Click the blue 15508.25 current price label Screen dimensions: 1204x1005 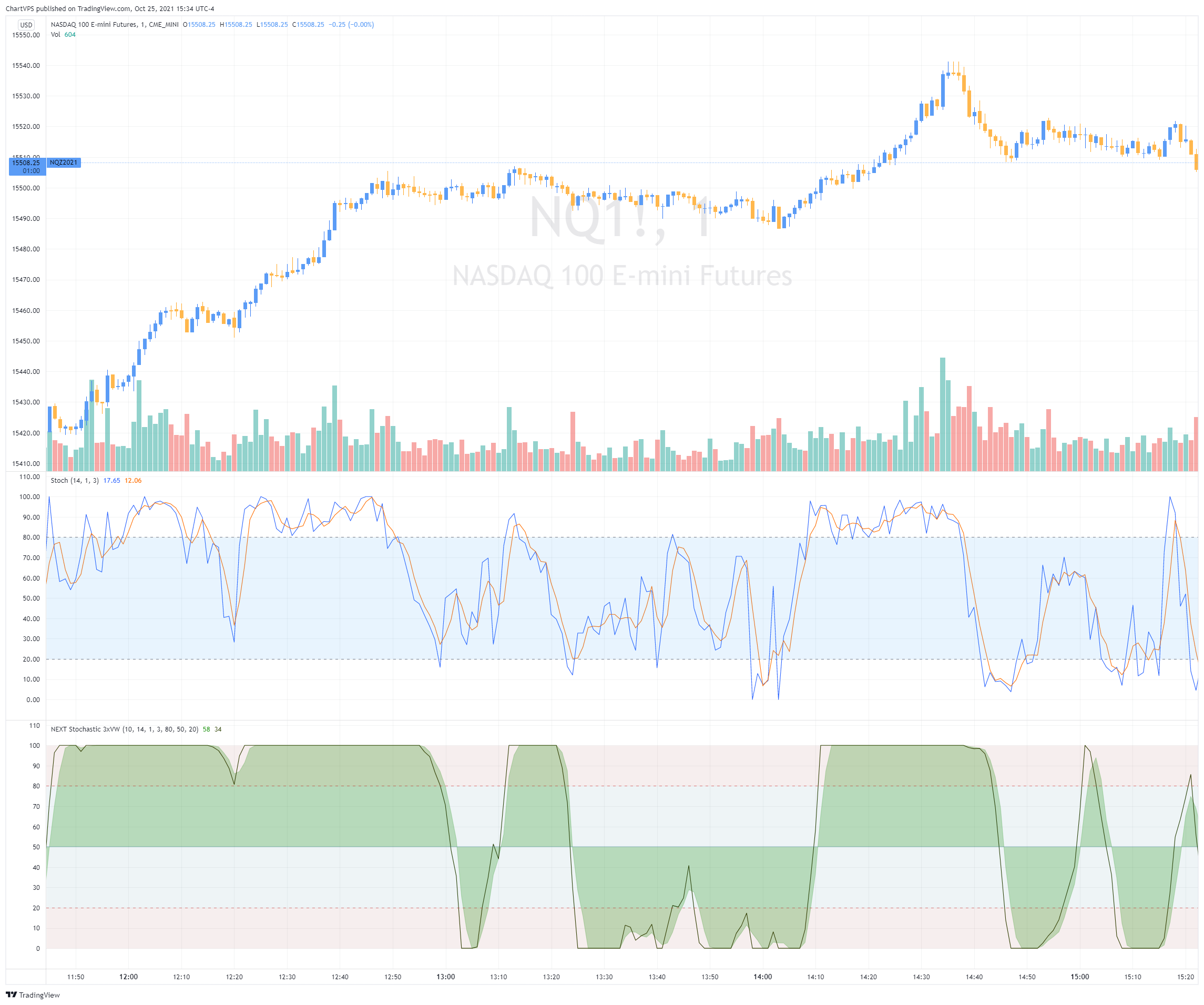coord(26,163)
